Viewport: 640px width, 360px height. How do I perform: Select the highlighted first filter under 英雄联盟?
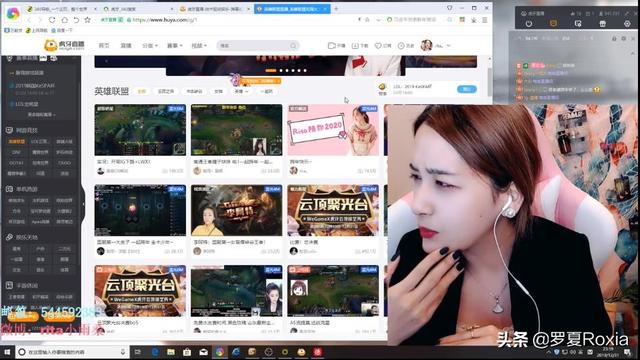[142, 91]
